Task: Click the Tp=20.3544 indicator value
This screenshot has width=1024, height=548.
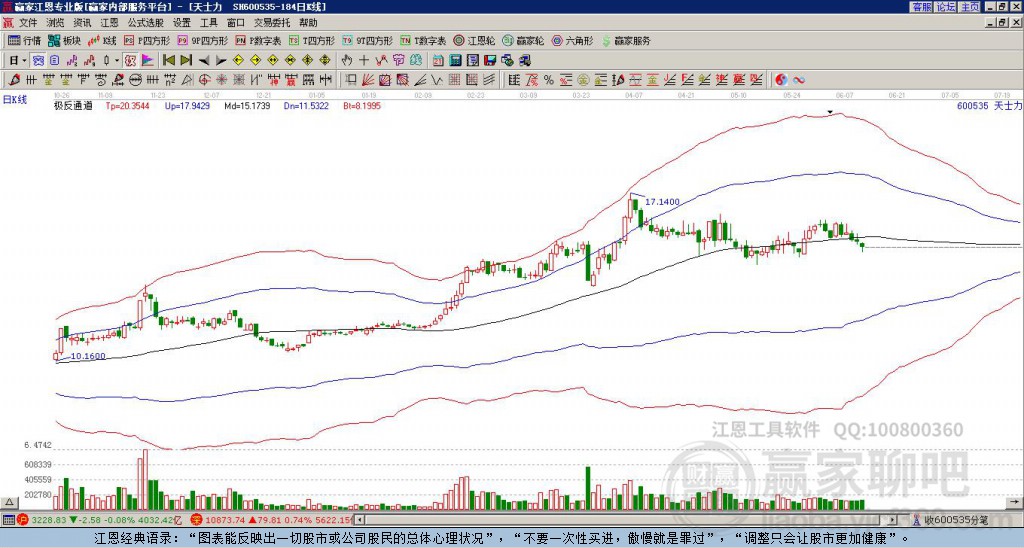Action: pyautogui.click(x=127, y=105)
